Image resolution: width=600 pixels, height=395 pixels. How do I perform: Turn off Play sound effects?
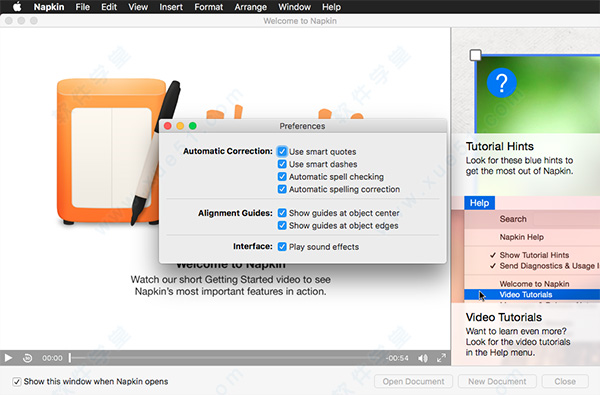(282, 247)
